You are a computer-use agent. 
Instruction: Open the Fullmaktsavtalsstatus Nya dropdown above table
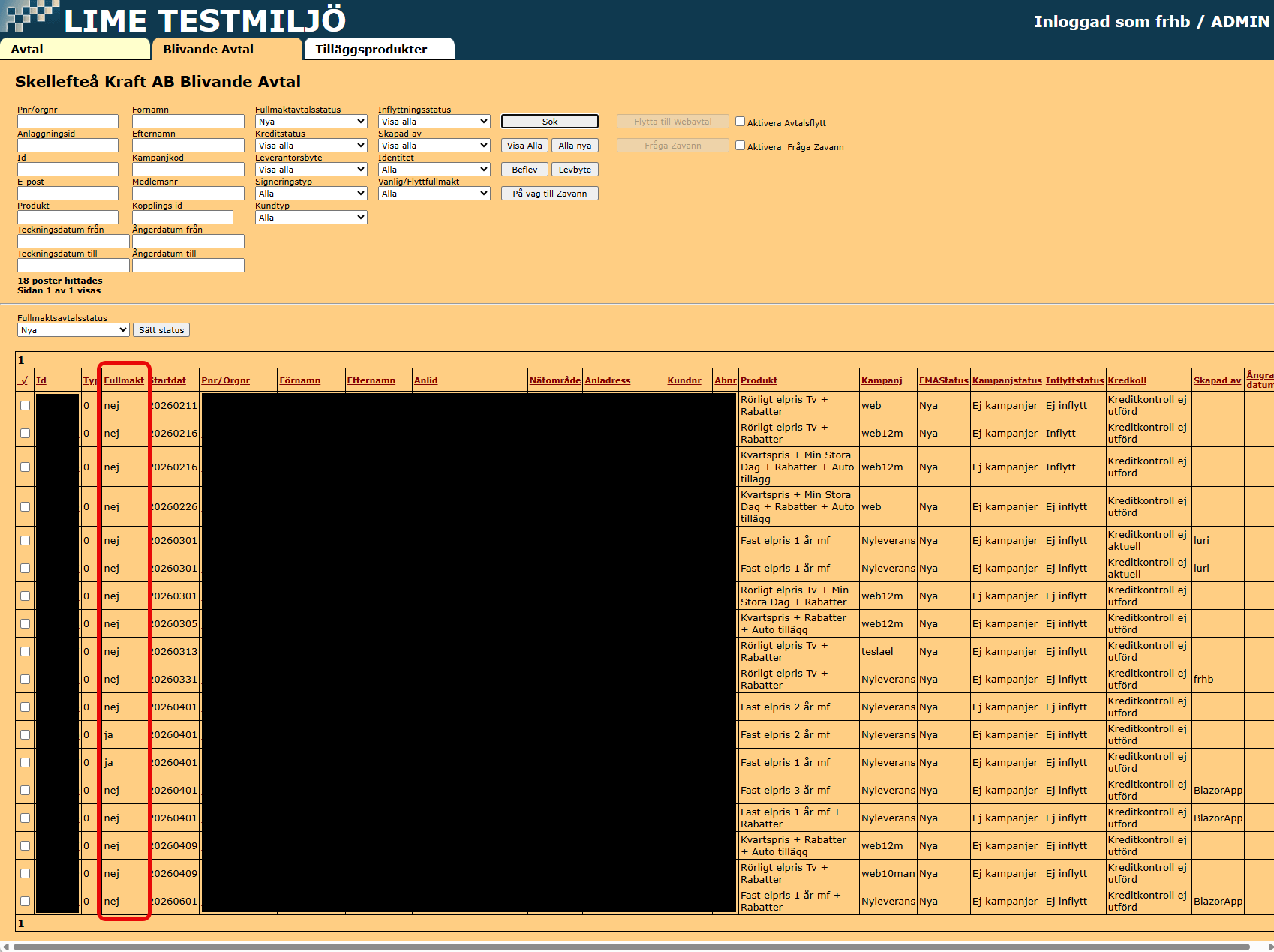click(73, 330)
